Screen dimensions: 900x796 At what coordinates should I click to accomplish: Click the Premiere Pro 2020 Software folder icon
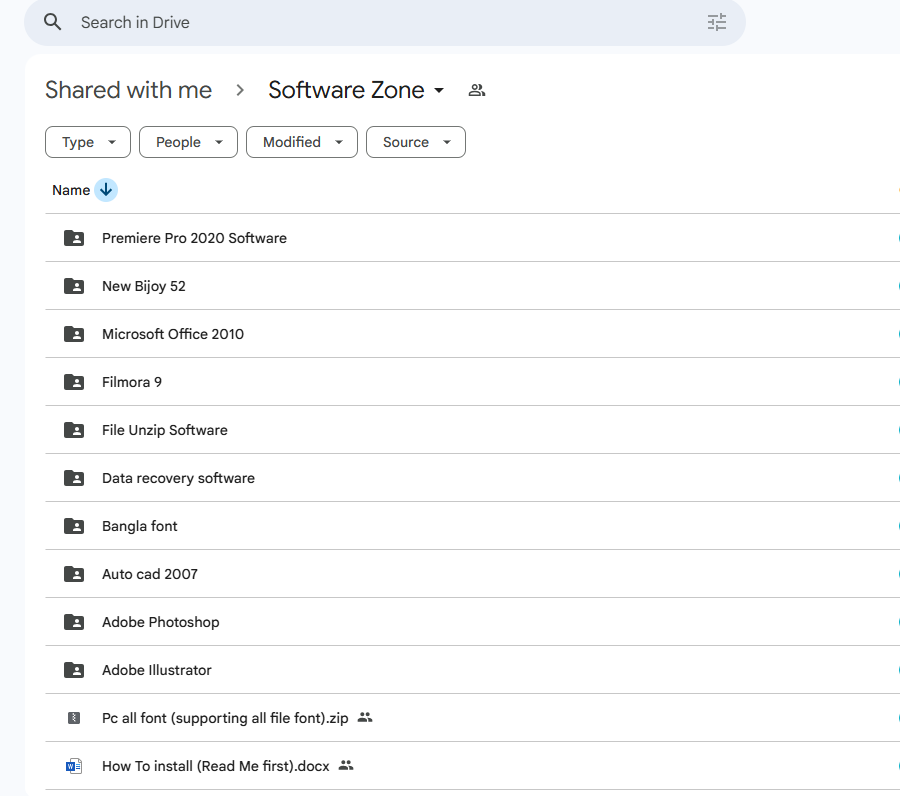coord(74,238)
